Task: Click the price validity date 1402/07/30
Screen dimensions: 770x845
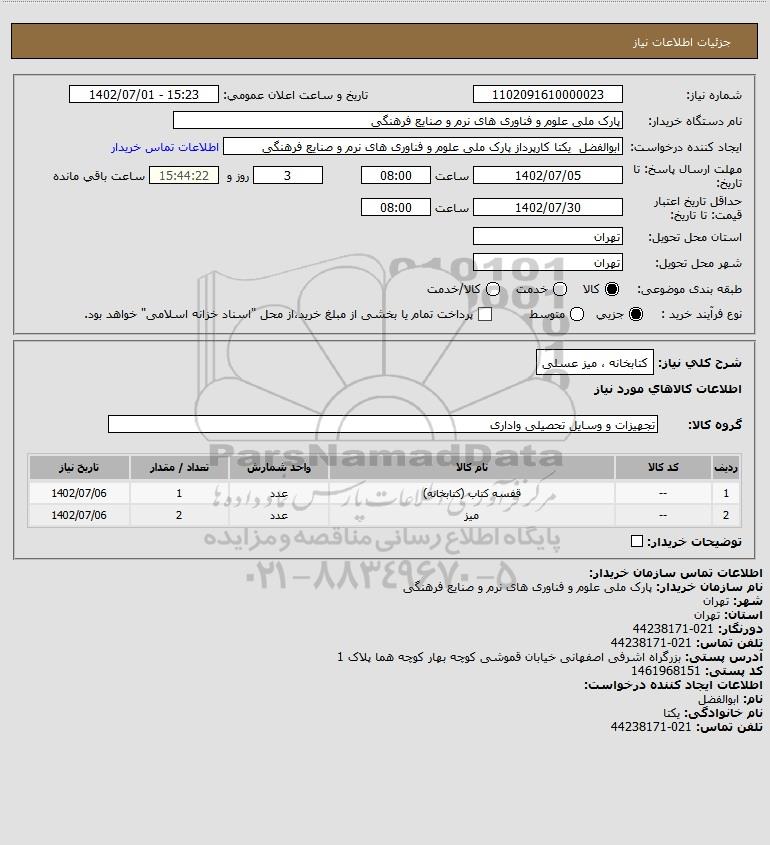Action: (x=547, y=207)
